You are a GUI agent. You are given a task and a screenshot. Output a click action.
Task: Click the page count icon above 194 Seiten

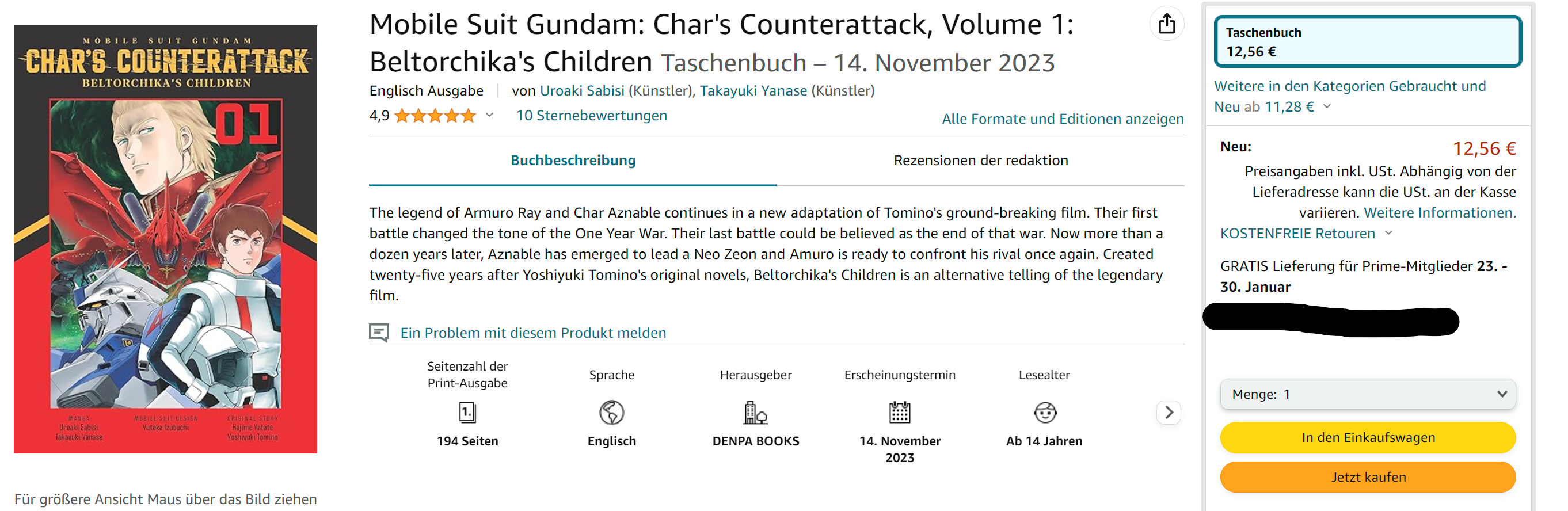[467, 413]
